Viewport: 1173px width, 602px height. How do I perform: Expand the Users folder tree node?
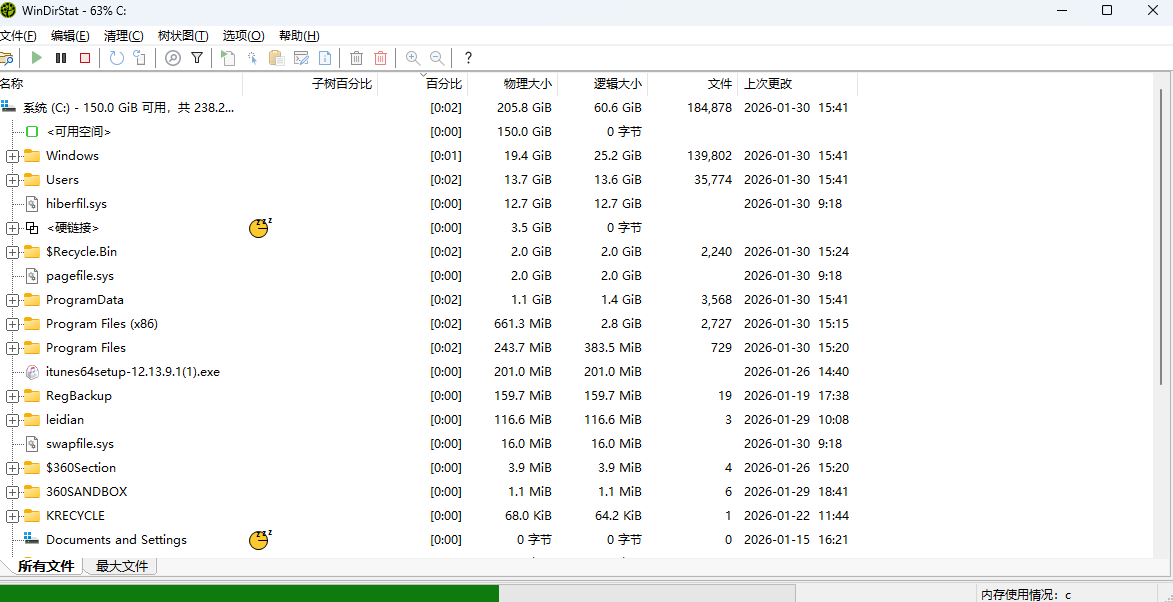coord(12,180)
